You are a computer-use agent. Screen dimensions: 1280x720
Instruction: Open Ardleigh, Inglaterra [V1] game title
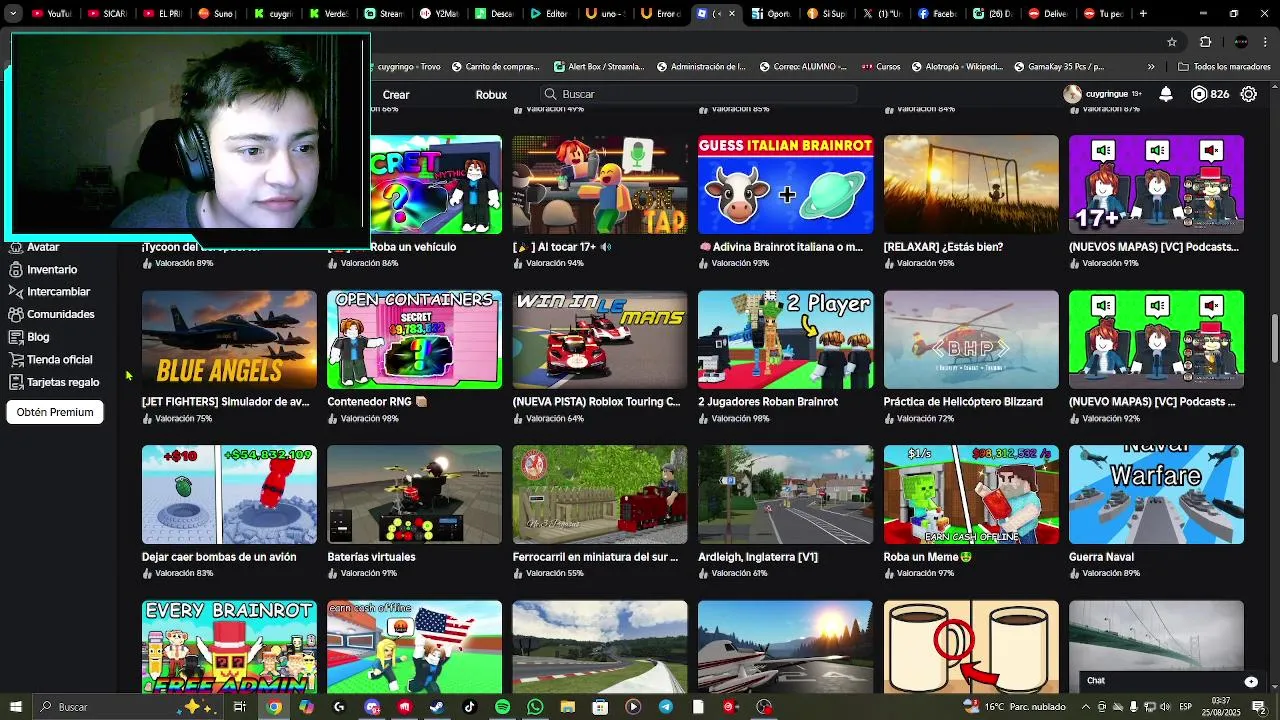[x=758, y=557]
